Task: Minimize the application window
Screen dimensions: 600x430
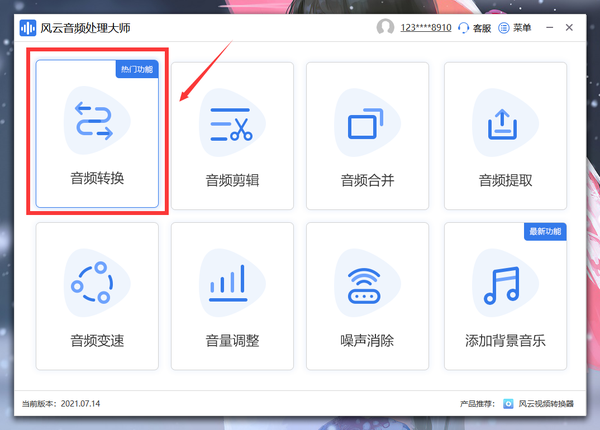Action: point(549,28)
